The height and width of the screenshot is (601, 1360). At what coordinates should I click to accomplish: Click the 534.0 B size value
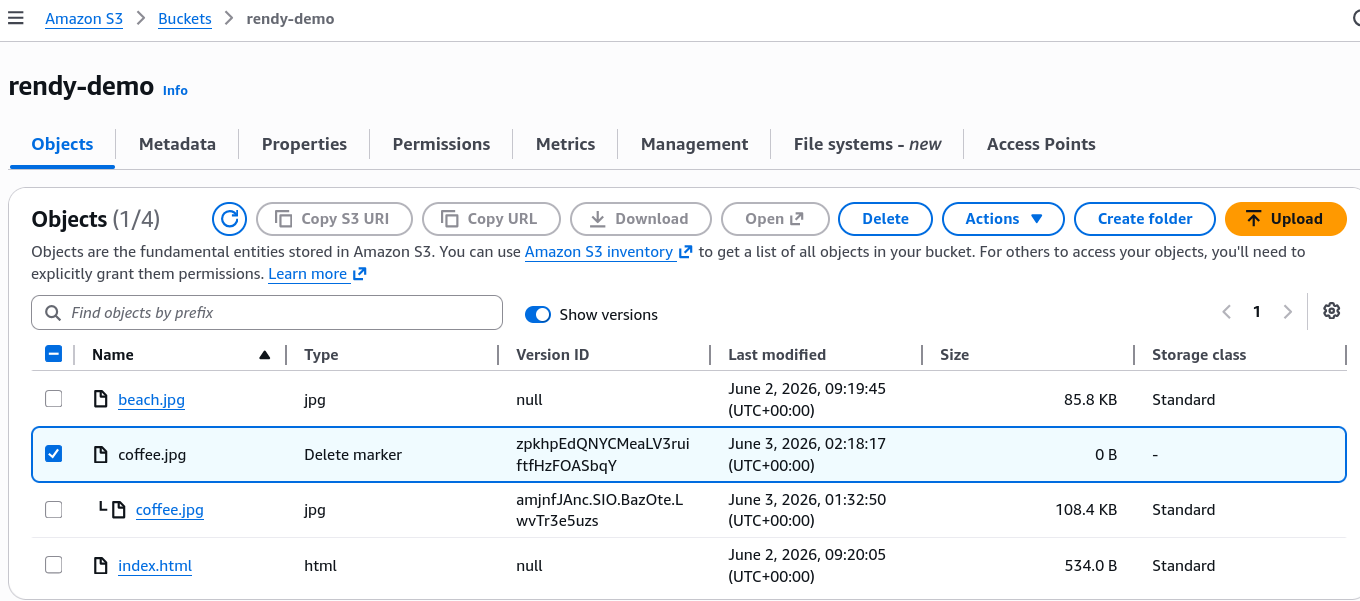[1091, 565]
